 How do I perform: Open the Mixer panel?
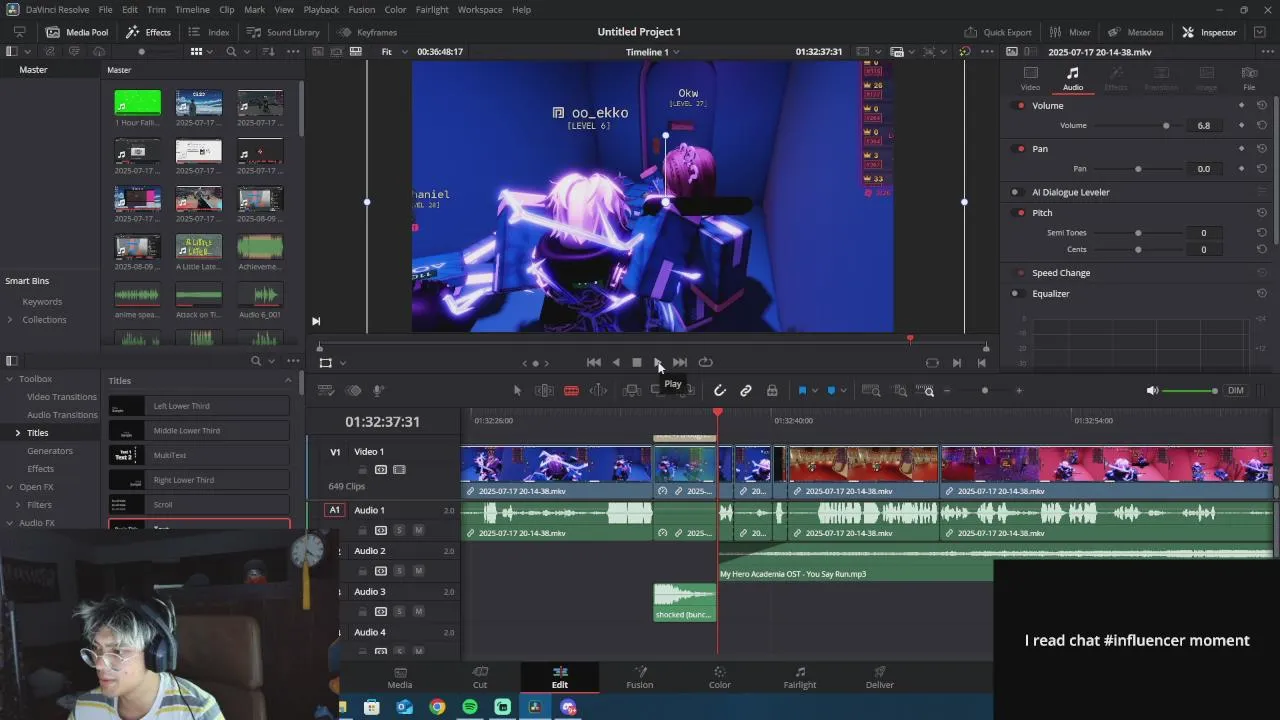[1069, 32]
